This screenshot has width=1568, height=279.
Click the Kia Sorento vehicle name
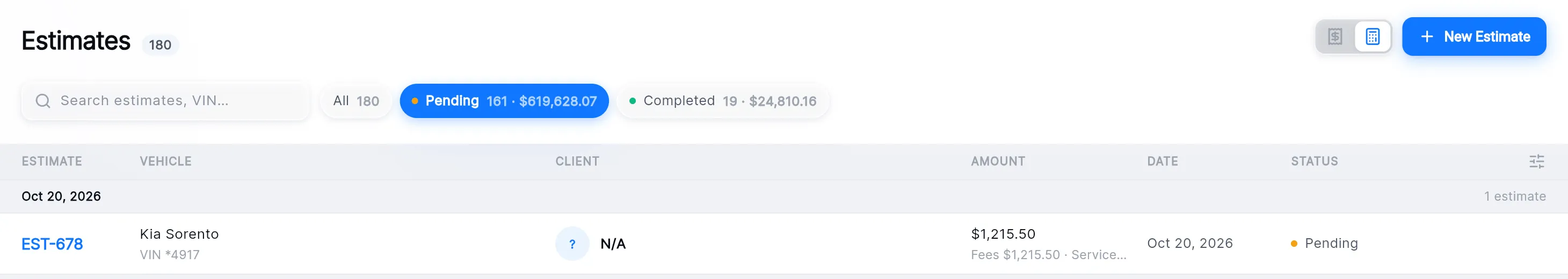point(179,234)
